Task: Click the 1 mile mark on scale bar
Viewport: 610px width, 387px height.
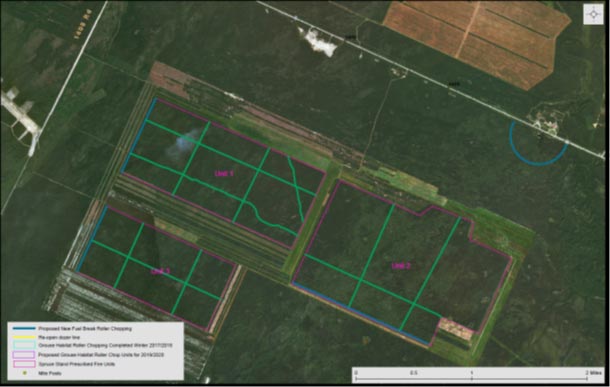Action: click(x=472, y=373)
